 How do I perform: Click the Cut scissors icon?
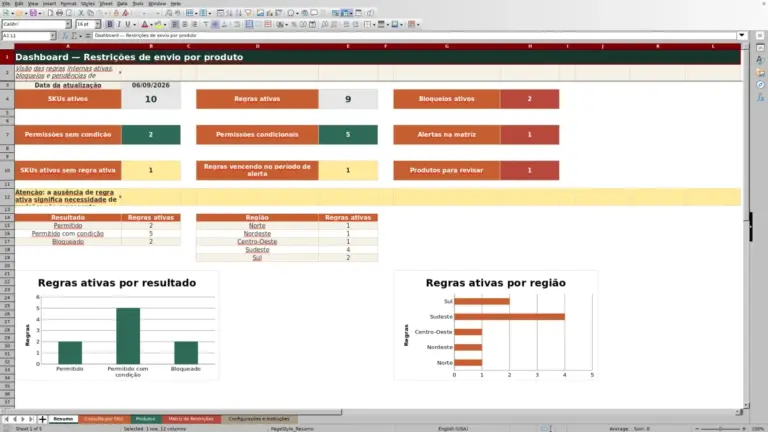pos(81,13)
